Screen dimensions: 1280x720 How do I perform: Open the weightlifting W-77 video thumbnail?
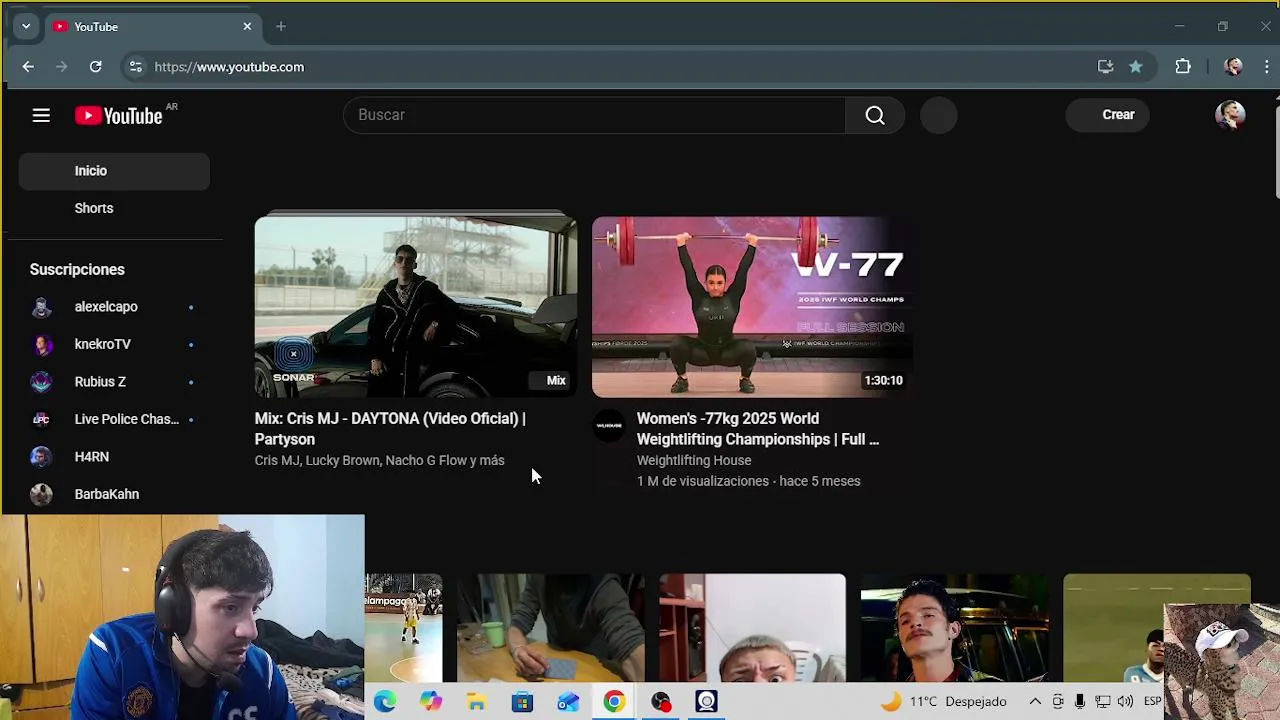point(753,307)
